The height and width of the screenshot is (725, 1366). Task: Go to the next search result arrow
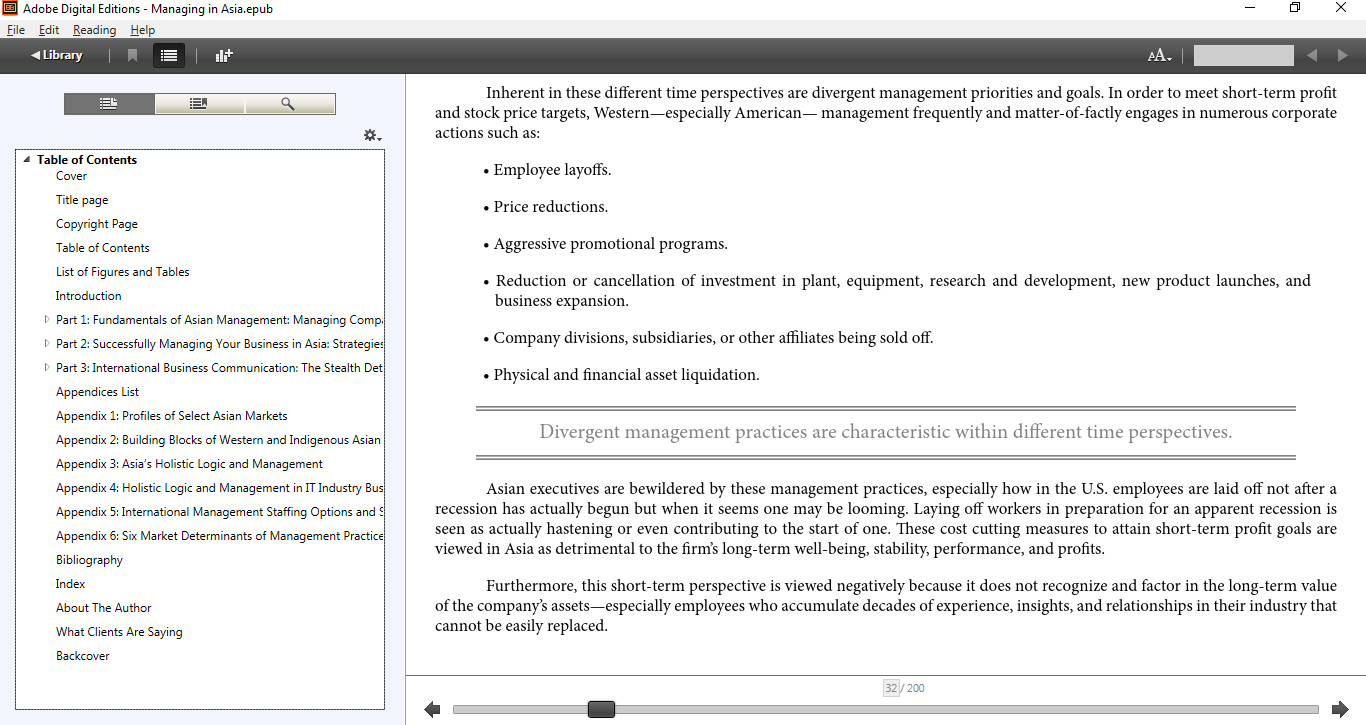point(1343,56)
